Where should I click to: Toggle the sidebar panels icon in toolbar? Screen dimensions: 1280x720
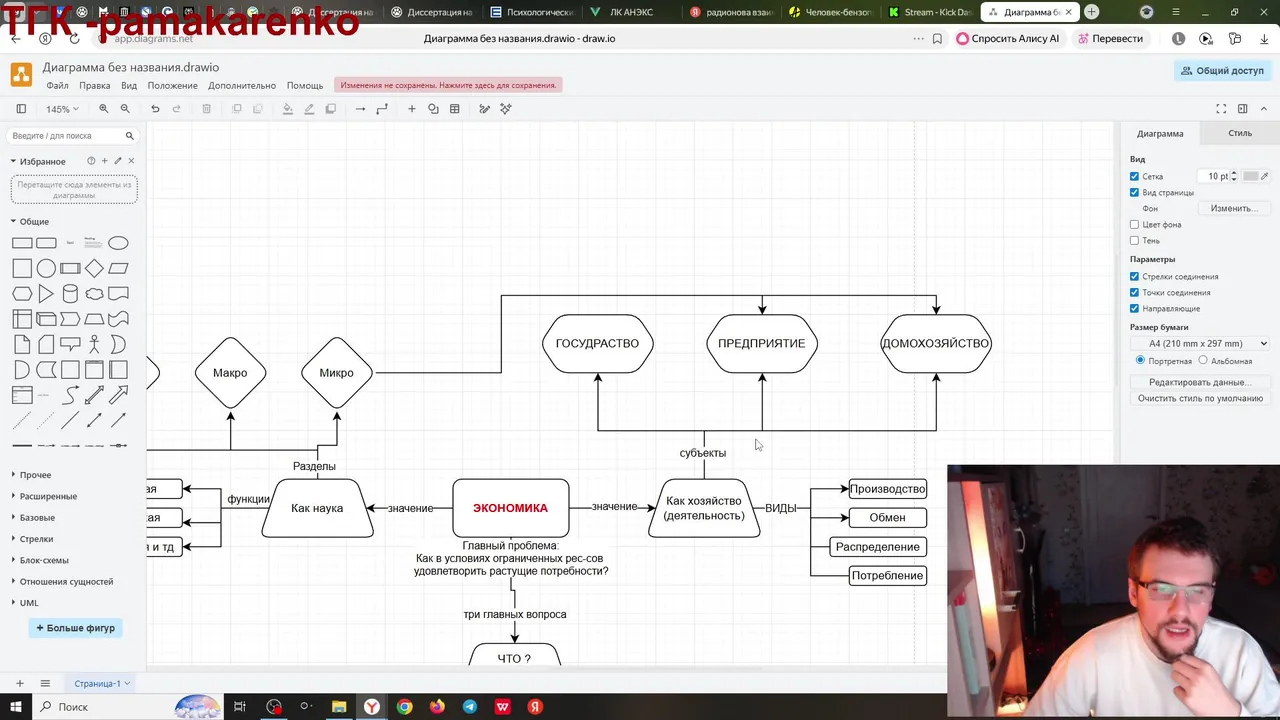21,109
